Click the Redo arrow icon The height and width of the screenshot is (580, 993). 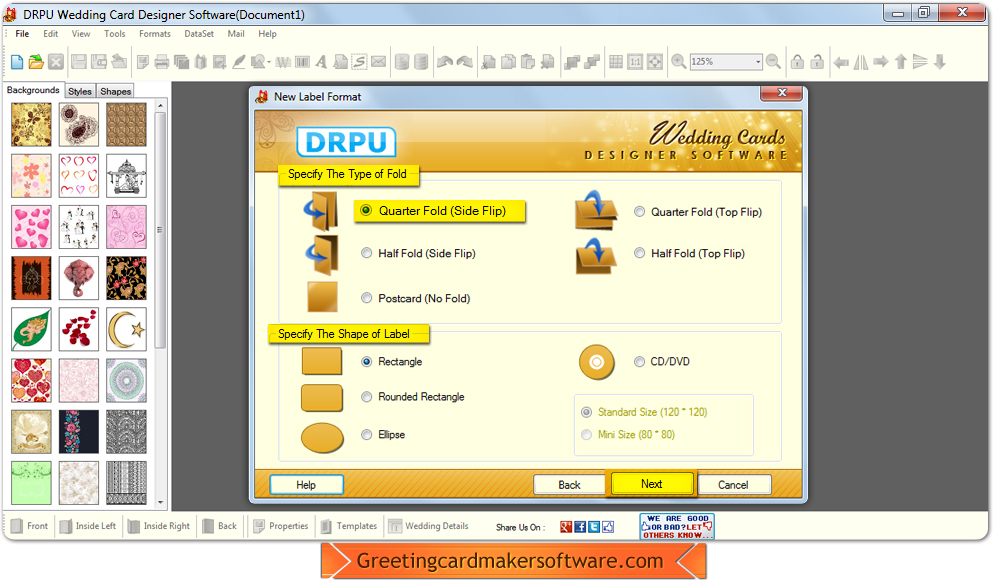(x=465, y=61)
